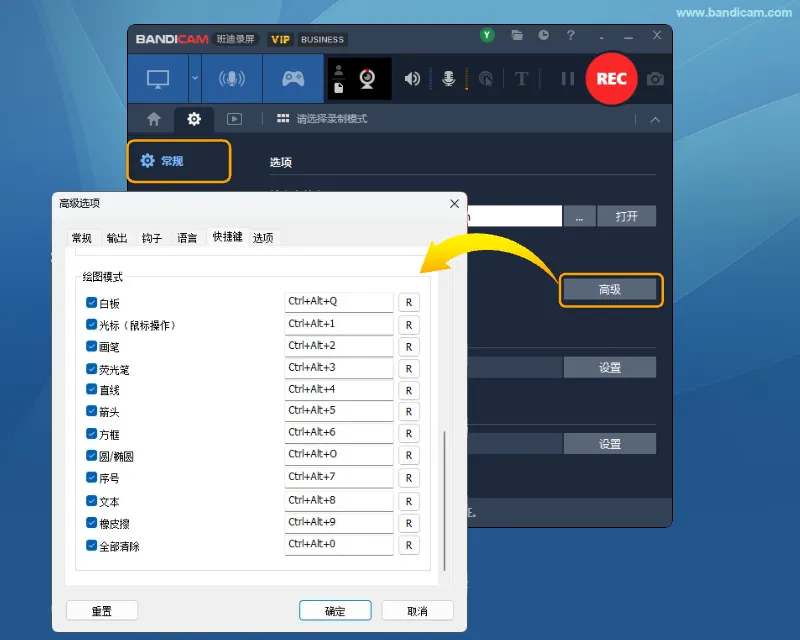
Task: Switch to the 语言 tab
Action: point(187,238)
